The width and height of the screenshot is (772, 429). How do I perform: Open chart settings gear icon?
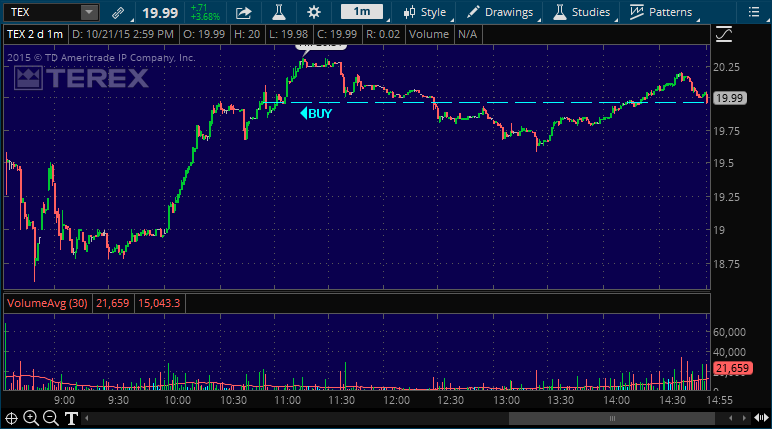(314, 12)
